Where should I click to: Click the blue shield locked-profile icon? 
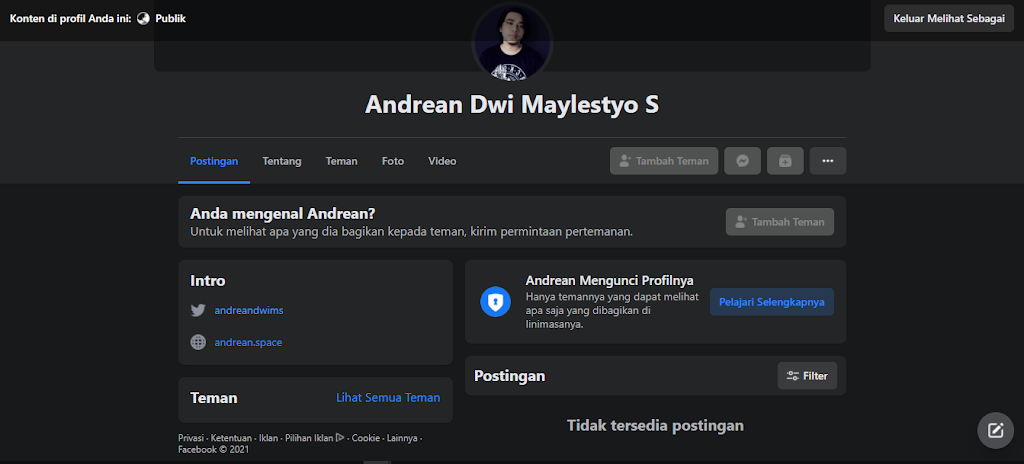[x=496, y=301]
